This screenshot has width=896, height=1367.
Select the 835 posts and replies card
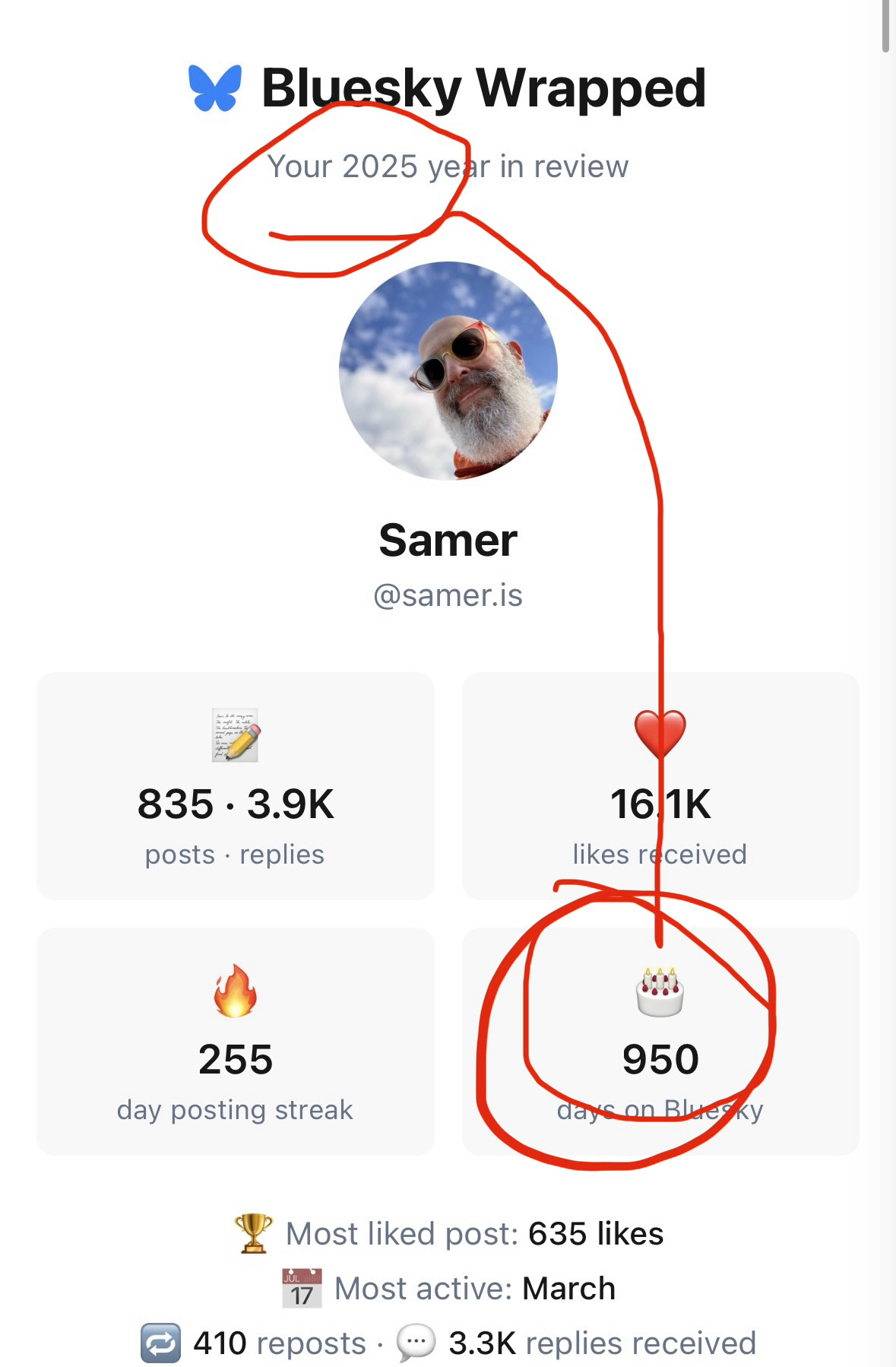point(236,786)
